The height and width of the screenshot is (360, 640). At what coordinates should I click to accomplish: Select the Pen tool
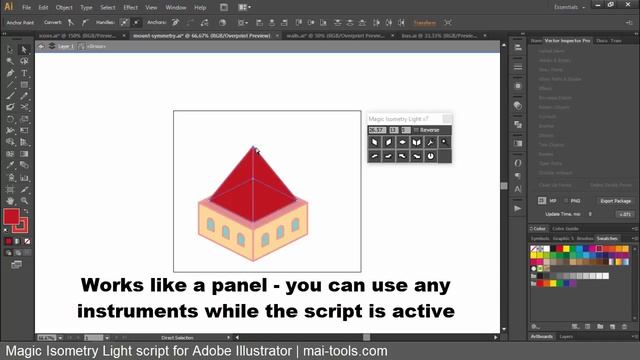(x=10, y=73)
